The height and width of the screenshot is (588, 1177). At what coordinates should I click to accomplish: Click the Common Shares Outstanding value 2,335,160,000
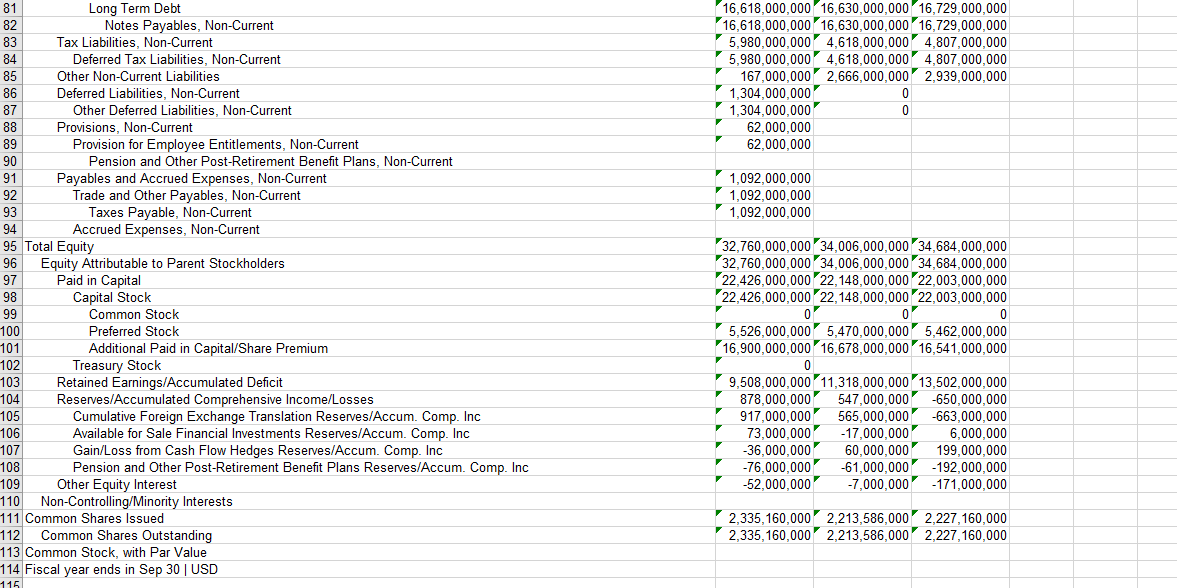(x=765, y=535)
